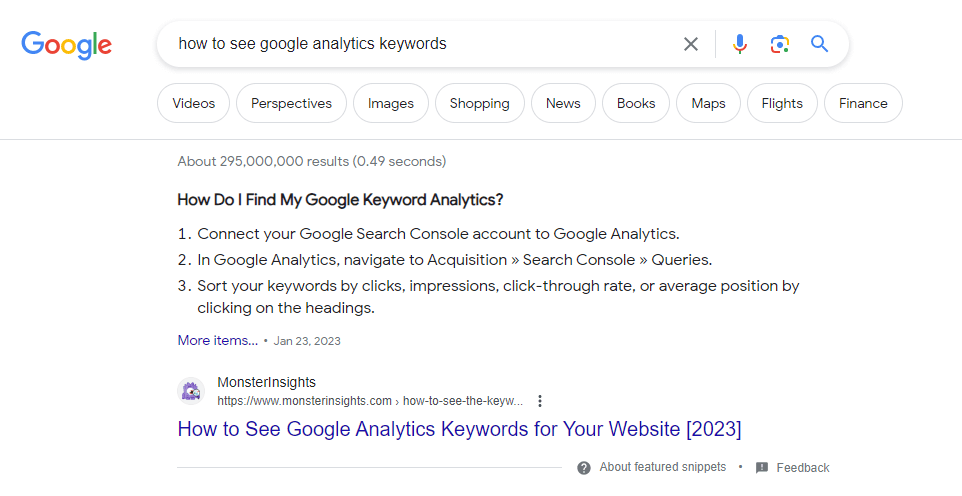Click the question mark featured snippets icon

pyautogui.click(x=584, y=468)
